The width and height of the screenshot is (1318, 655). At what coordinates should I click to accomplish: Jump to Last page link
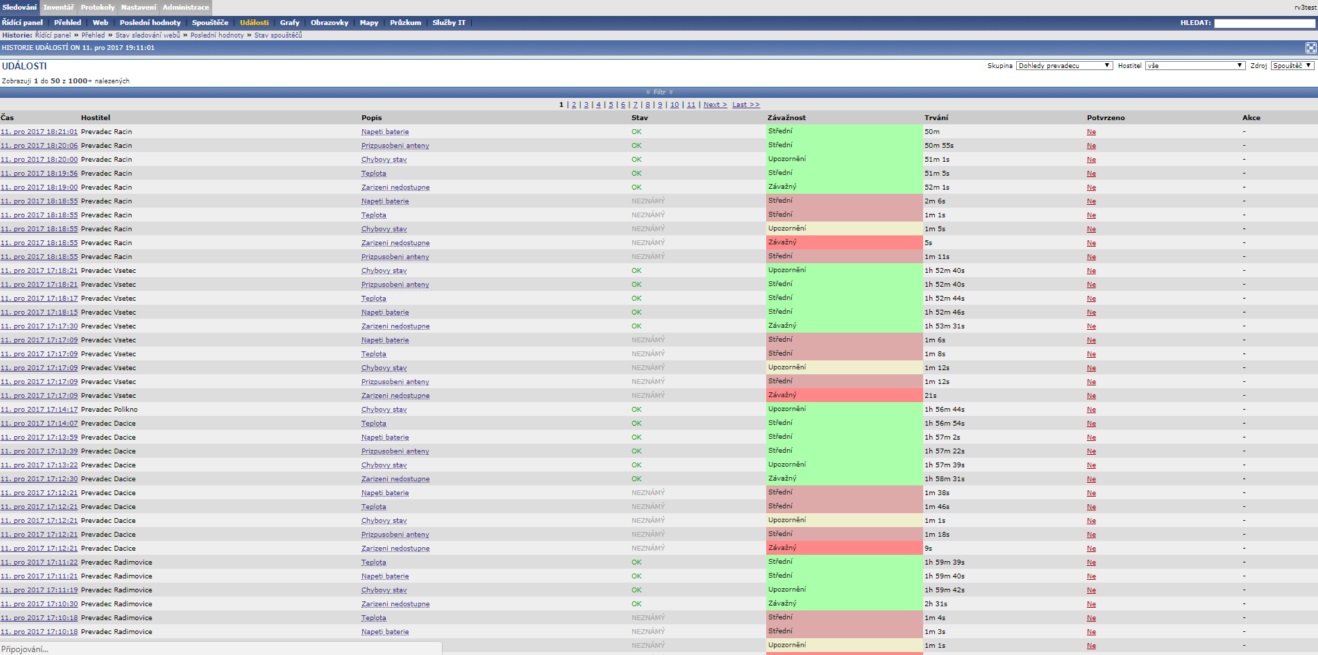pyautogui.click(x=745, y=104)
